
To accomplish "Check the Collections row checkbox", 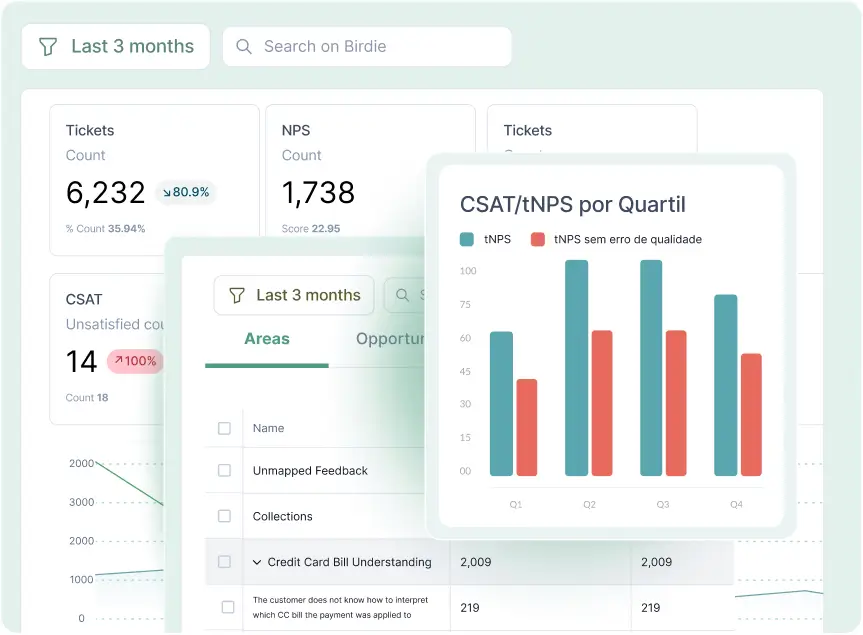I will (224, 516).
